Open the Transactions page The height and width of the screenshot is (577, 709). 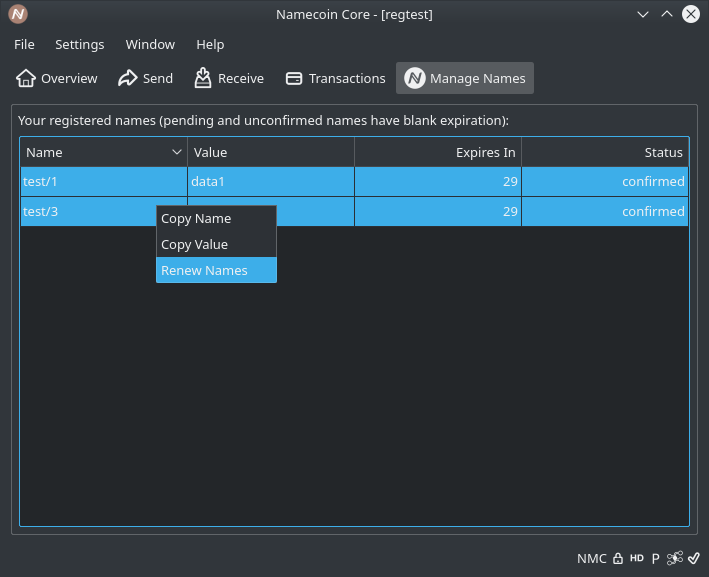pyautogui.click(x=336, y=78)
